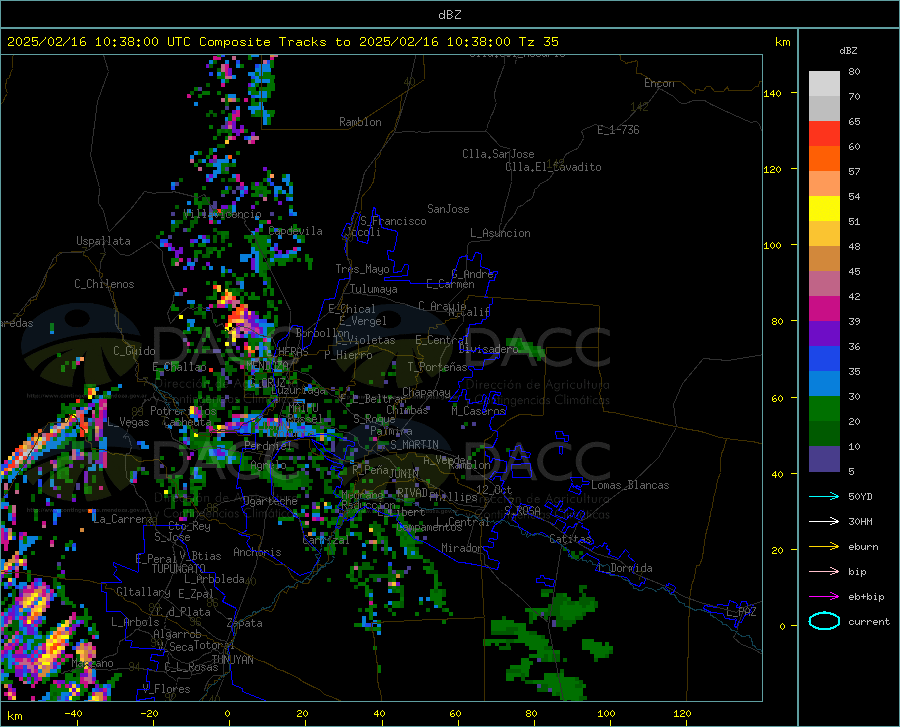900x727 pixels.
Task: Click the dark purple 10 dBZ color swatch
Action: [824, 459]
